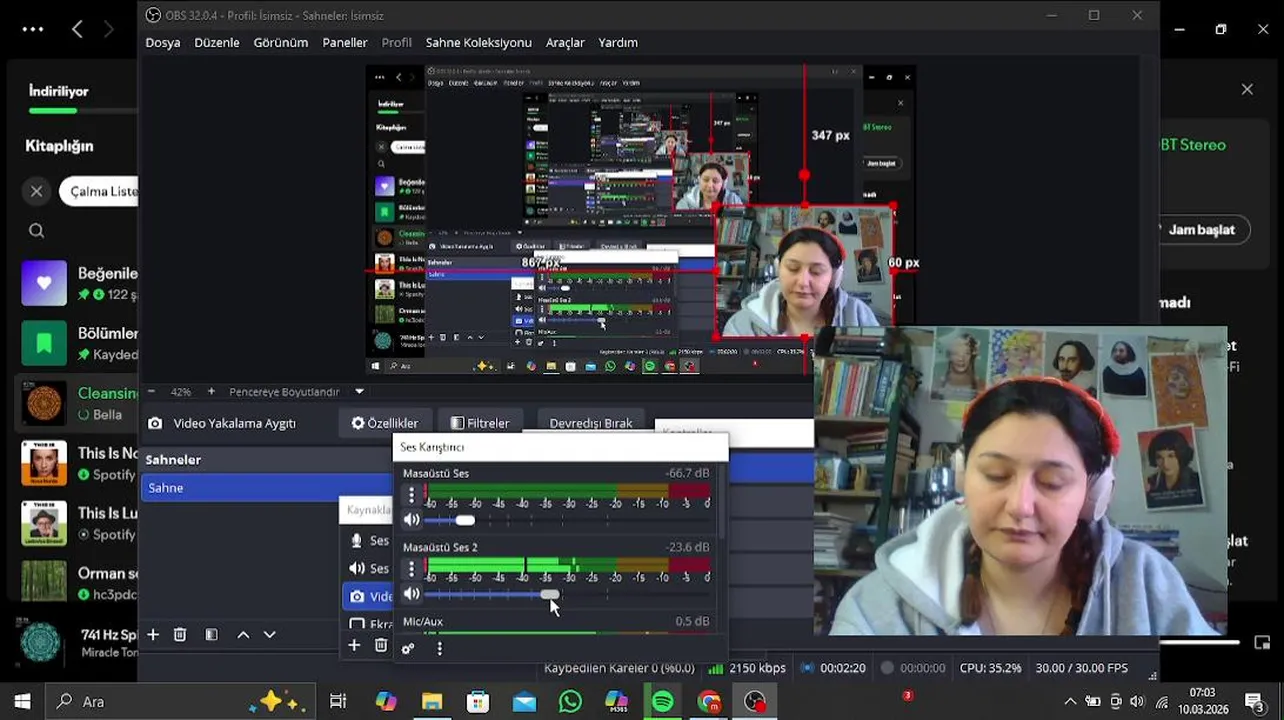Show hidden system tray icons

1070,701
